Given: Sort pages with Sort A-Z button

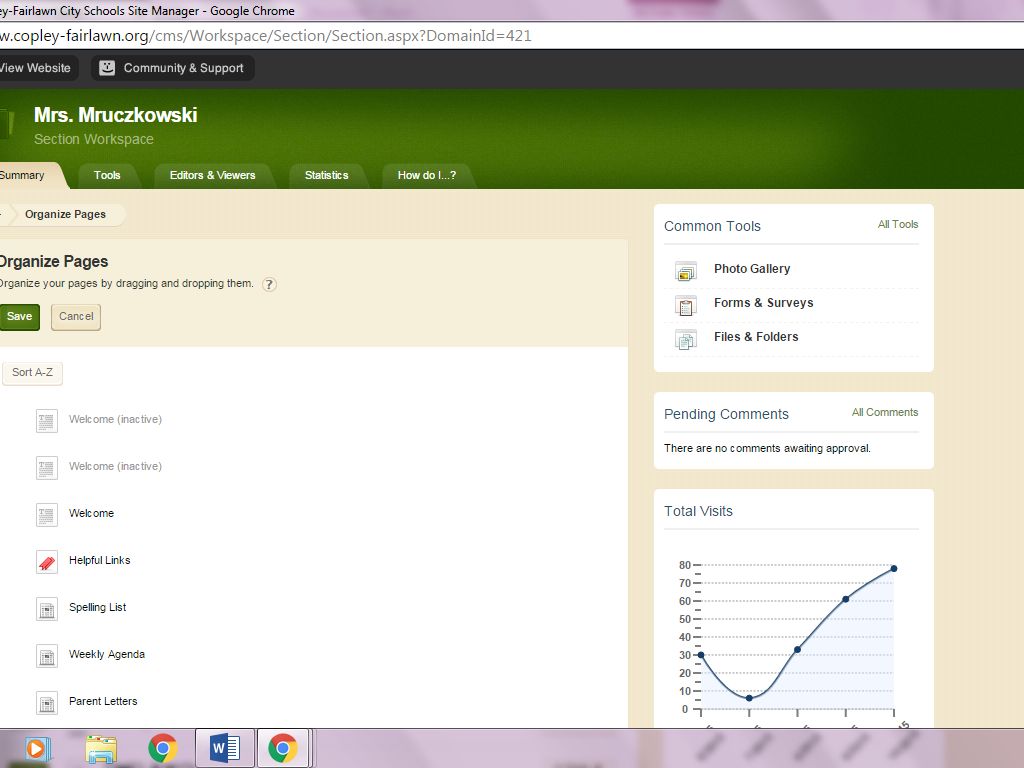Looking at the screenshot, I should [x=32, y=373].
